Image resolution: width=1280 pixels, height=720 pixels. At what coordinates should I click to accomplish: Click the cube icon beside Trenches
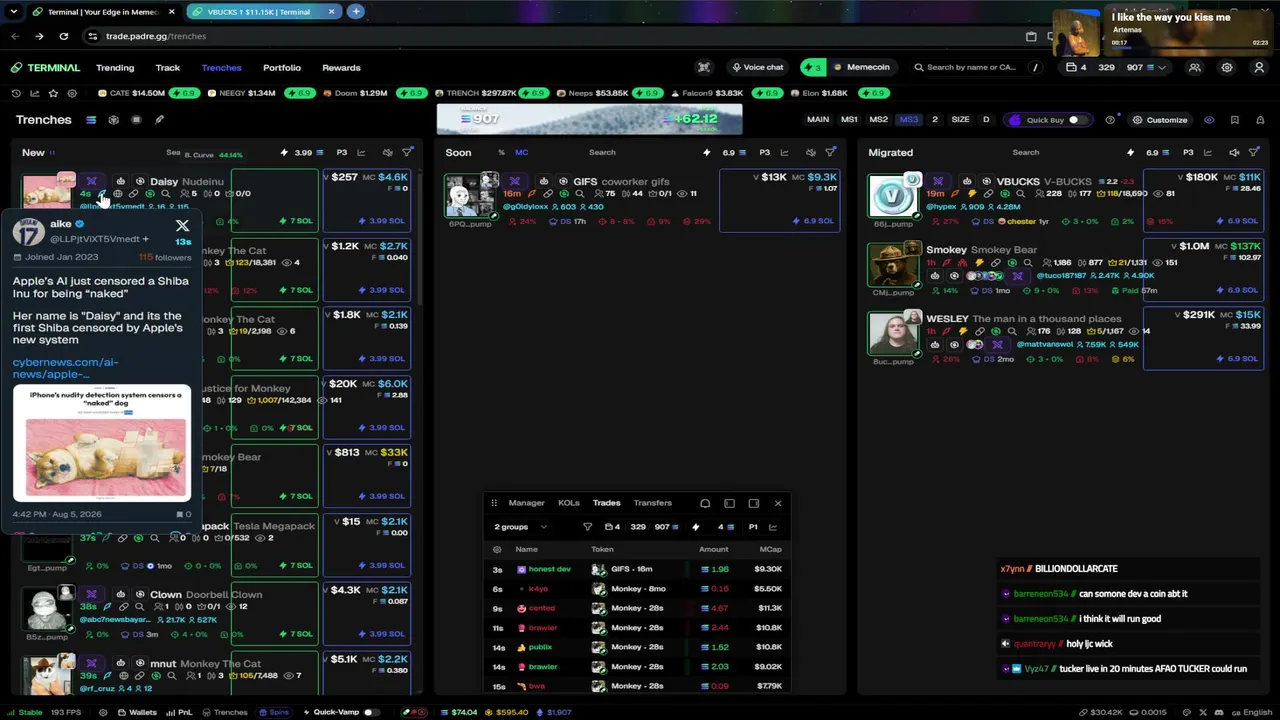click(x=113, y=120)
